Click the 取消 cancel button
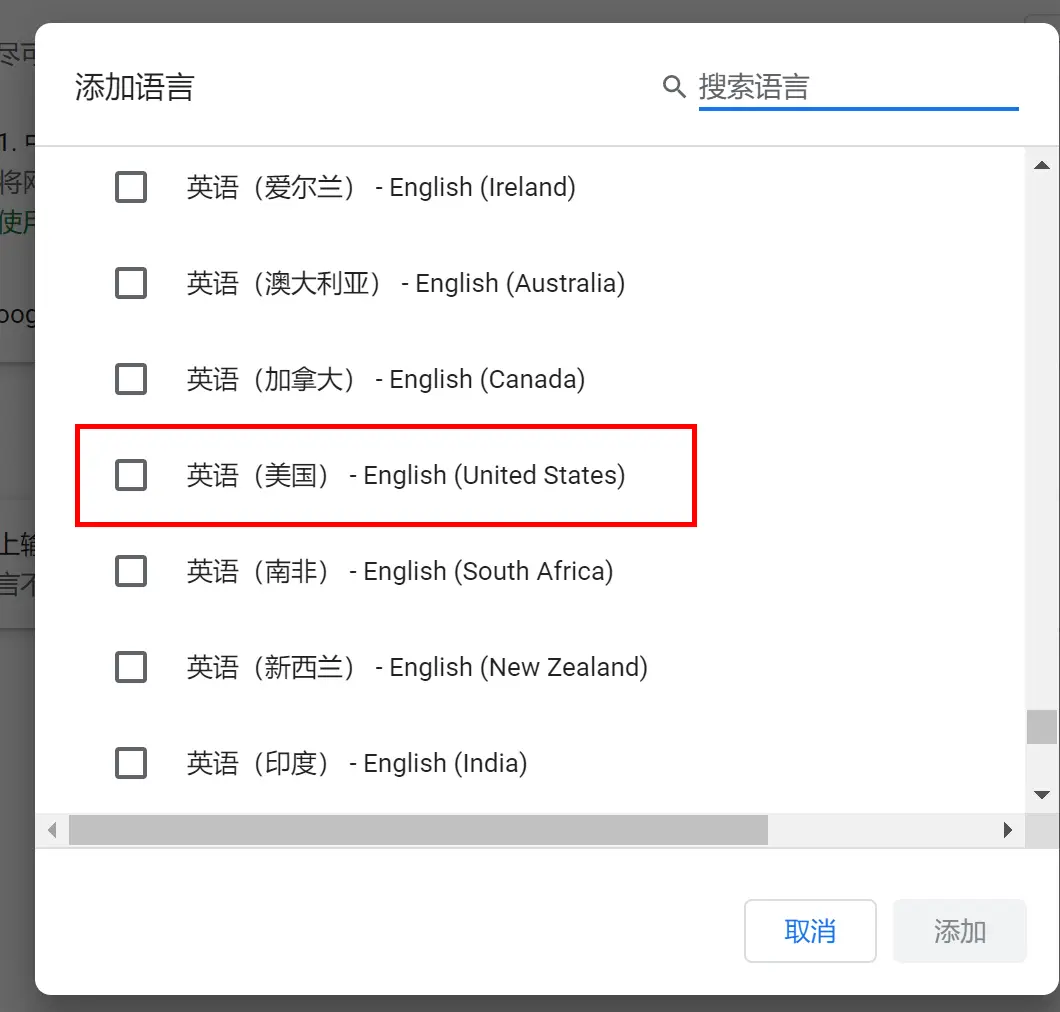The height and width of the screenshot is (1012, 1060). tap(810, 931)
